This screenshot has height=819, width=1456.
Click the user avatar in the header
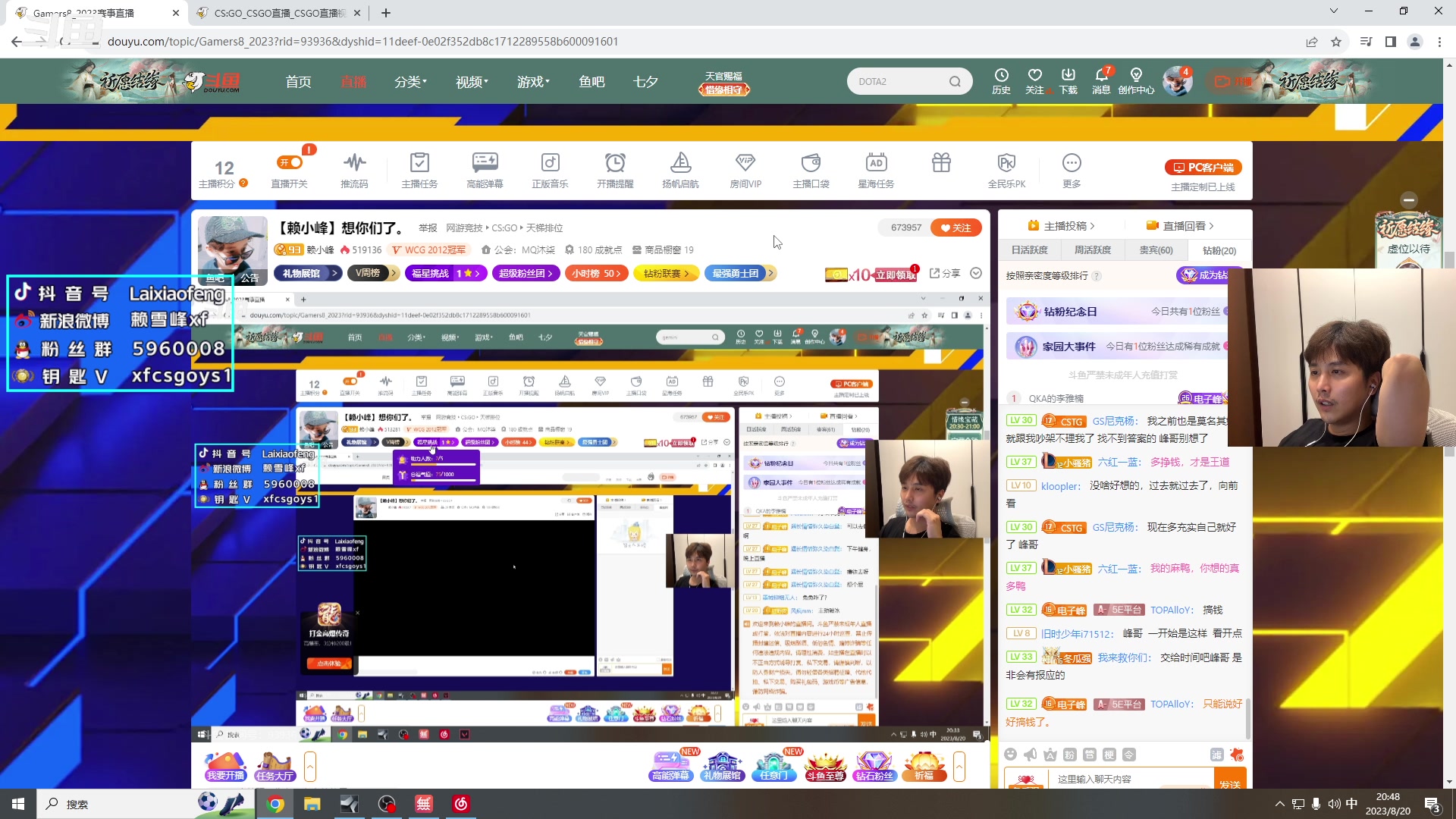click(x=1177, y=81)
